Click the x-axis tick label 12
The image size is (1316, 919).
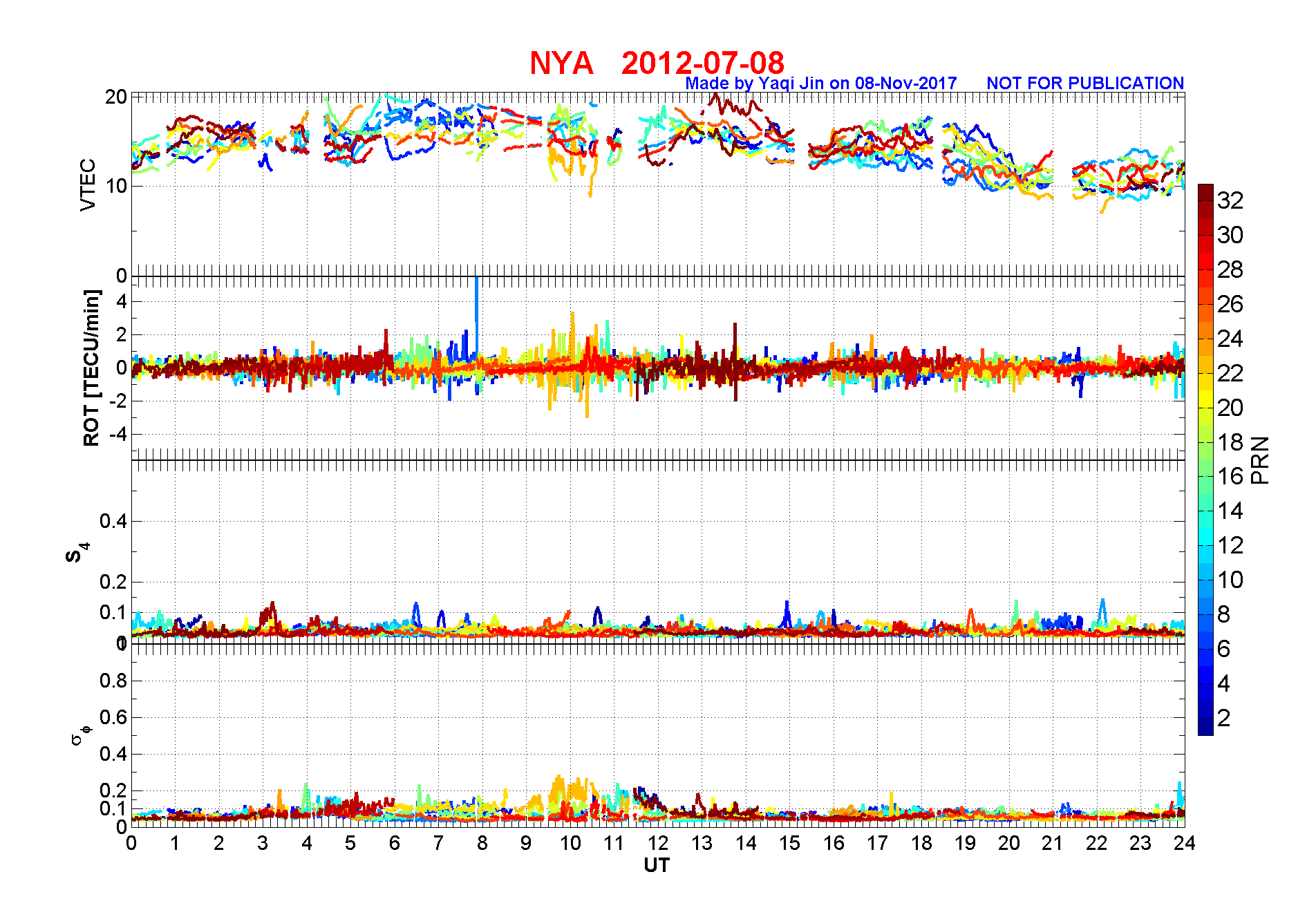pyautogui.click(x=658, y=843)
